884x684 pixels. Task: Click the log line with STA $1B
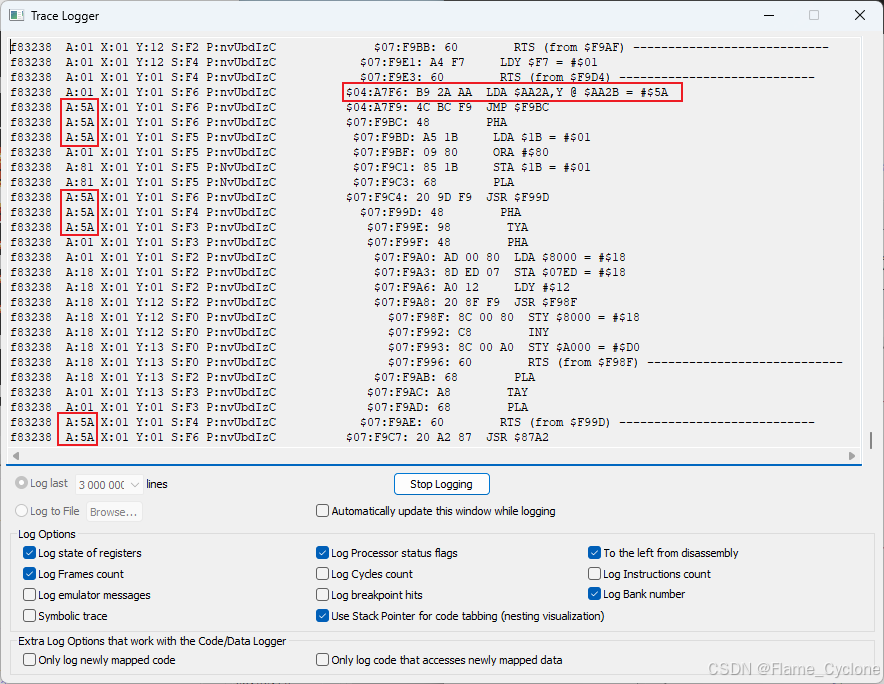pyautogui.click(x=300, y=167)
